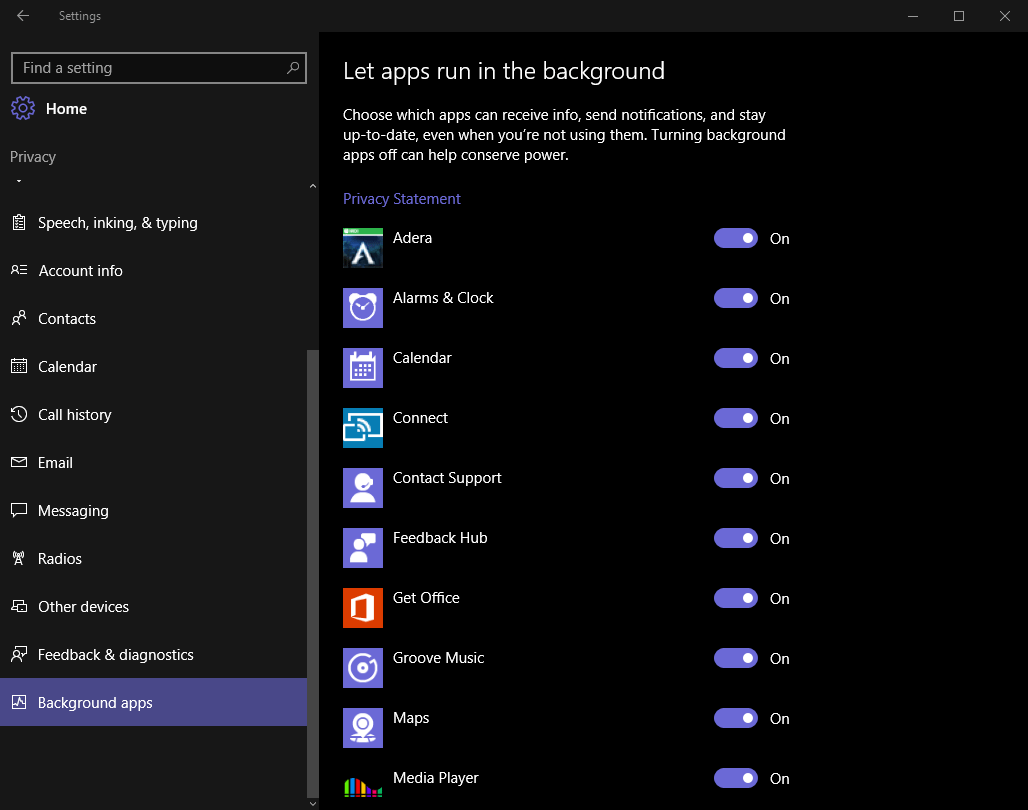
Task: Toggle off background access for Feedback Hub
Action: (736, 538)
